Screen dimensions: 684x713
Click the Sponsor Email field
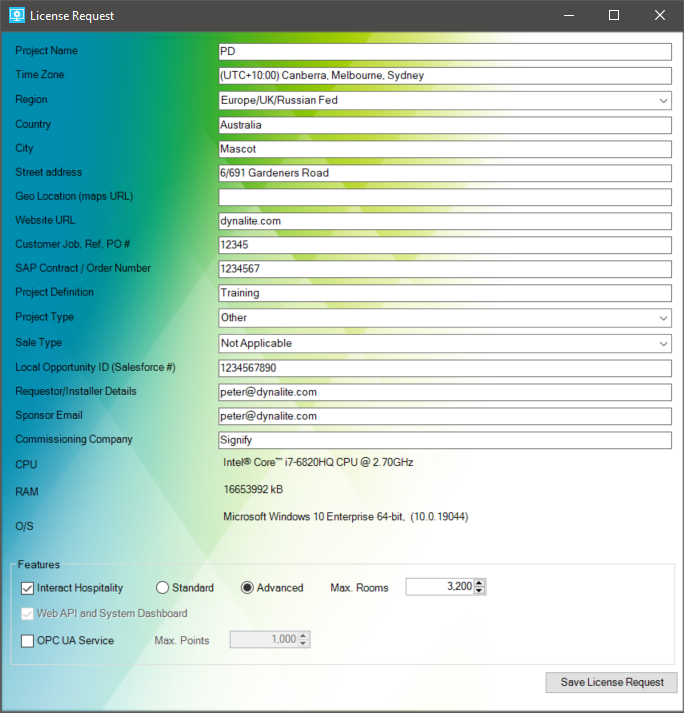[x=445, y=417]
